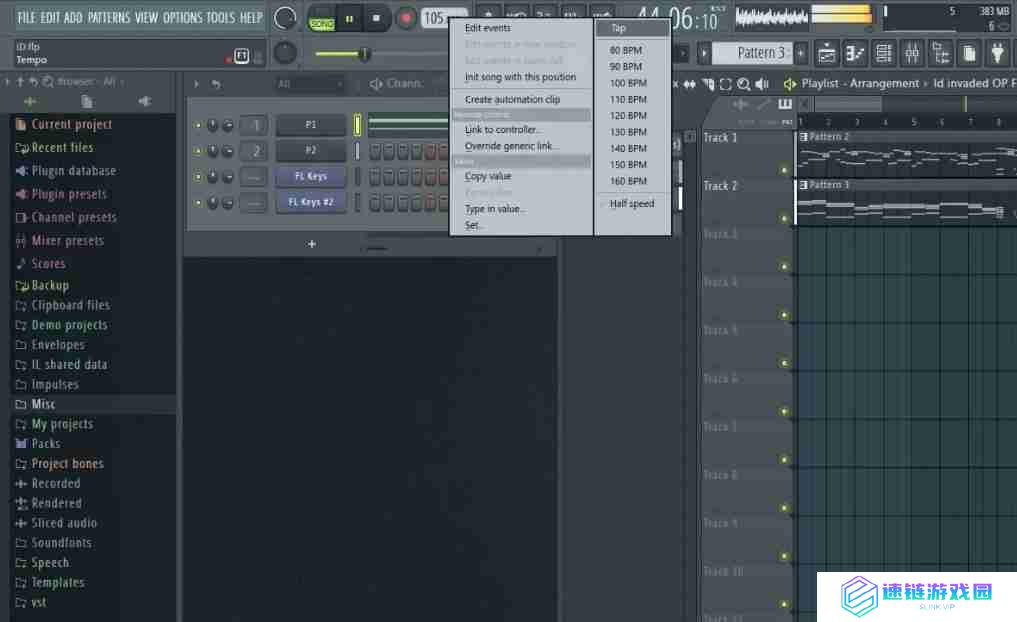
Task: Mute Track 1 in the Playlist
Action: click(x=784, y=170)
